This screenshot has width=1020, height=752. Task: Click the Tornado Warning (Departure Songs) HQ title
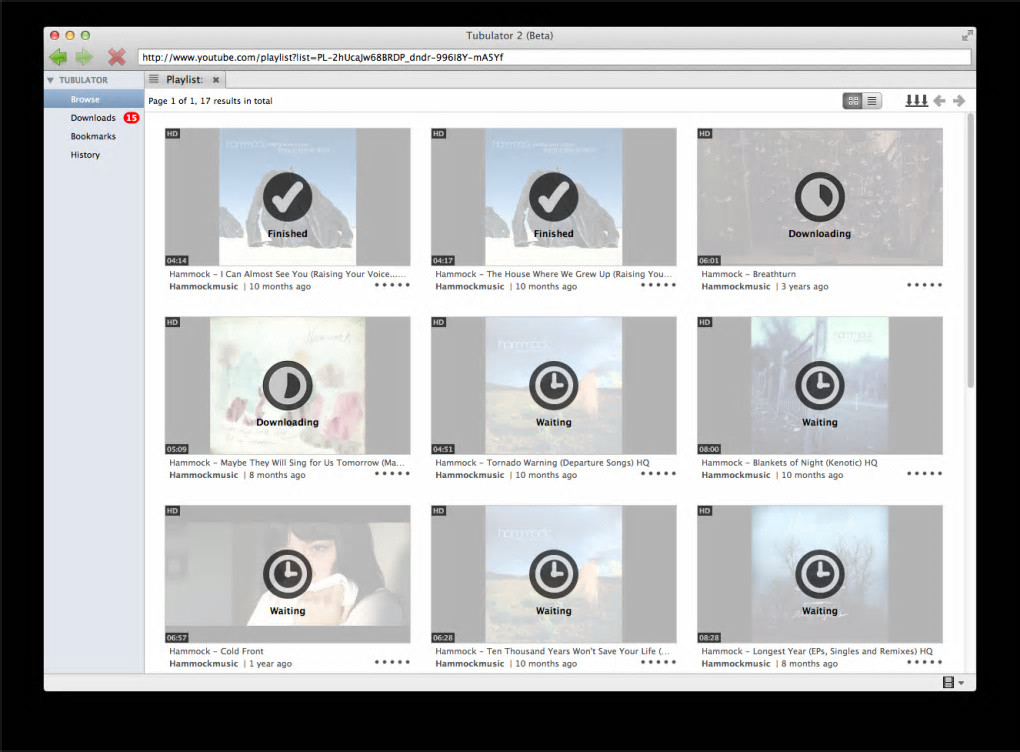(542, 463)
